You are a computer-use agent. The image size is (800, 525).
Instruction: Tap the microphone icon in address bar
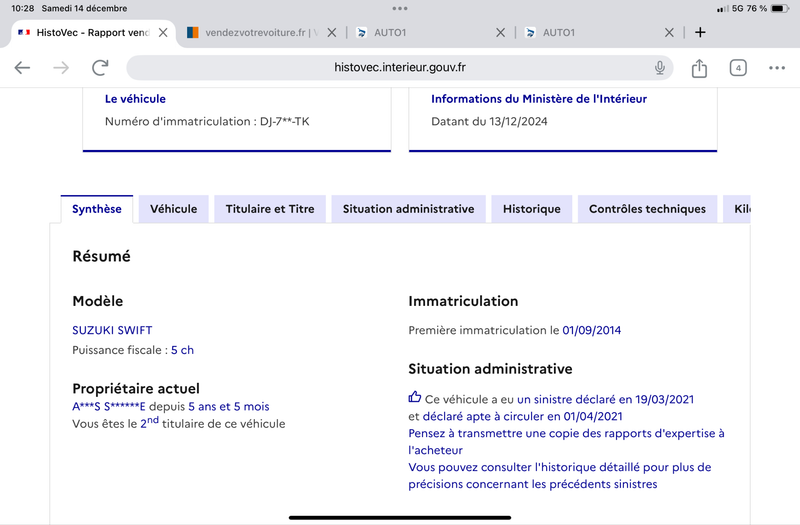tap(660, 67)
